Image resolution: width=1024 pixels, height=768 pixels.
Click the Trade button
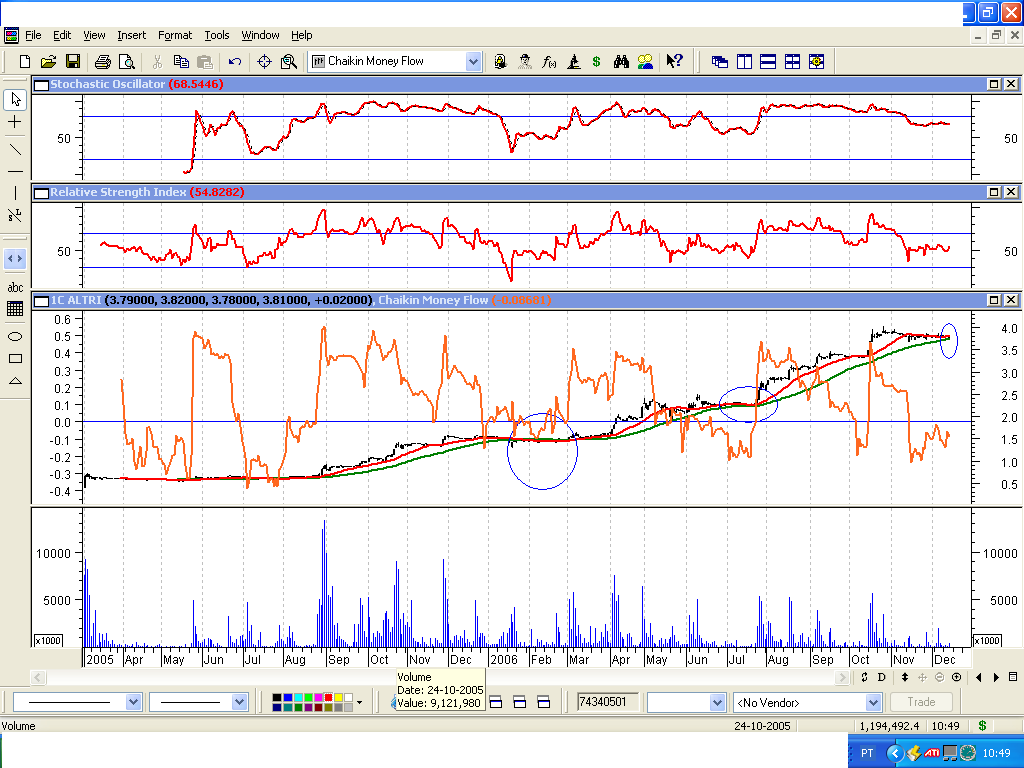[921, 702]
